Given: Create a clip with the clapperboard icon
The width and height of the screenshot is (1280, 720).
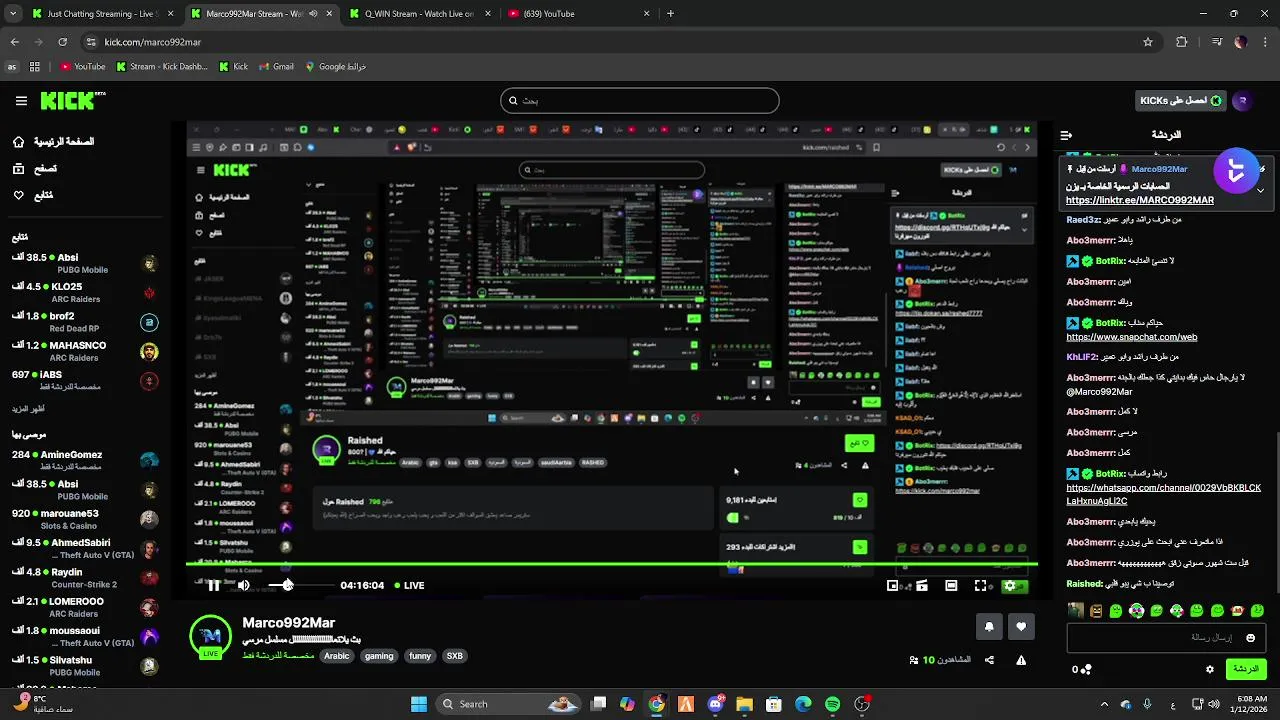Looking at the screenshot, I should [922, 586].
